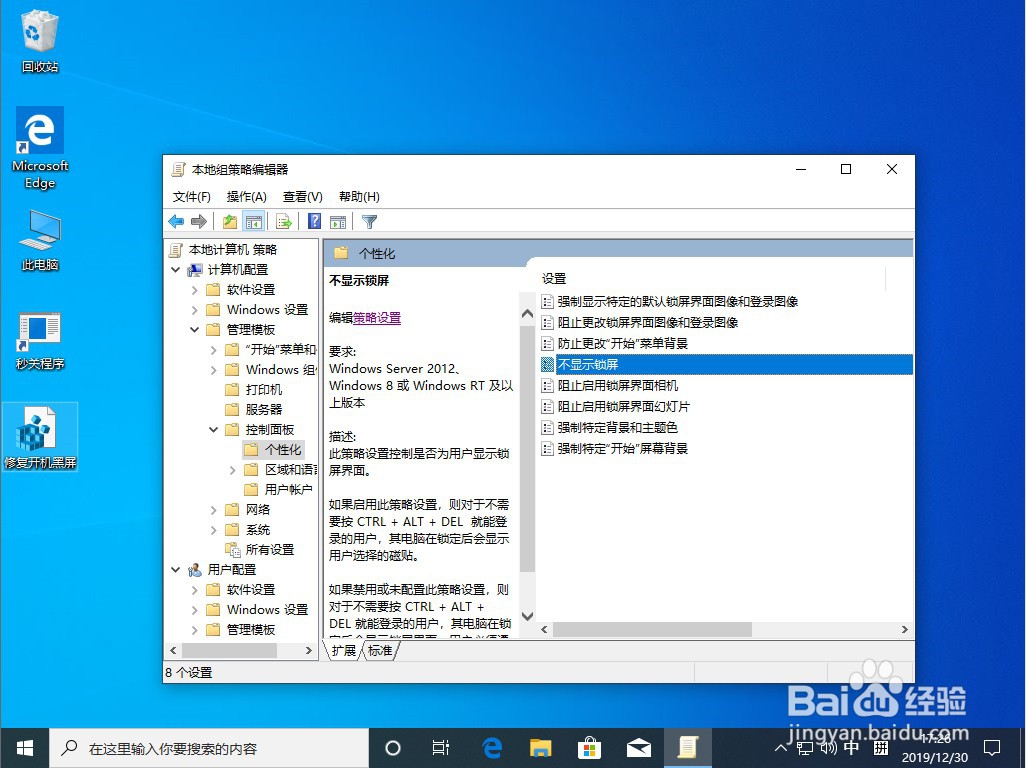The image size is (1026, 768).
Task: Click the blue Help question mark icon
Action: [x=315, y=221]
